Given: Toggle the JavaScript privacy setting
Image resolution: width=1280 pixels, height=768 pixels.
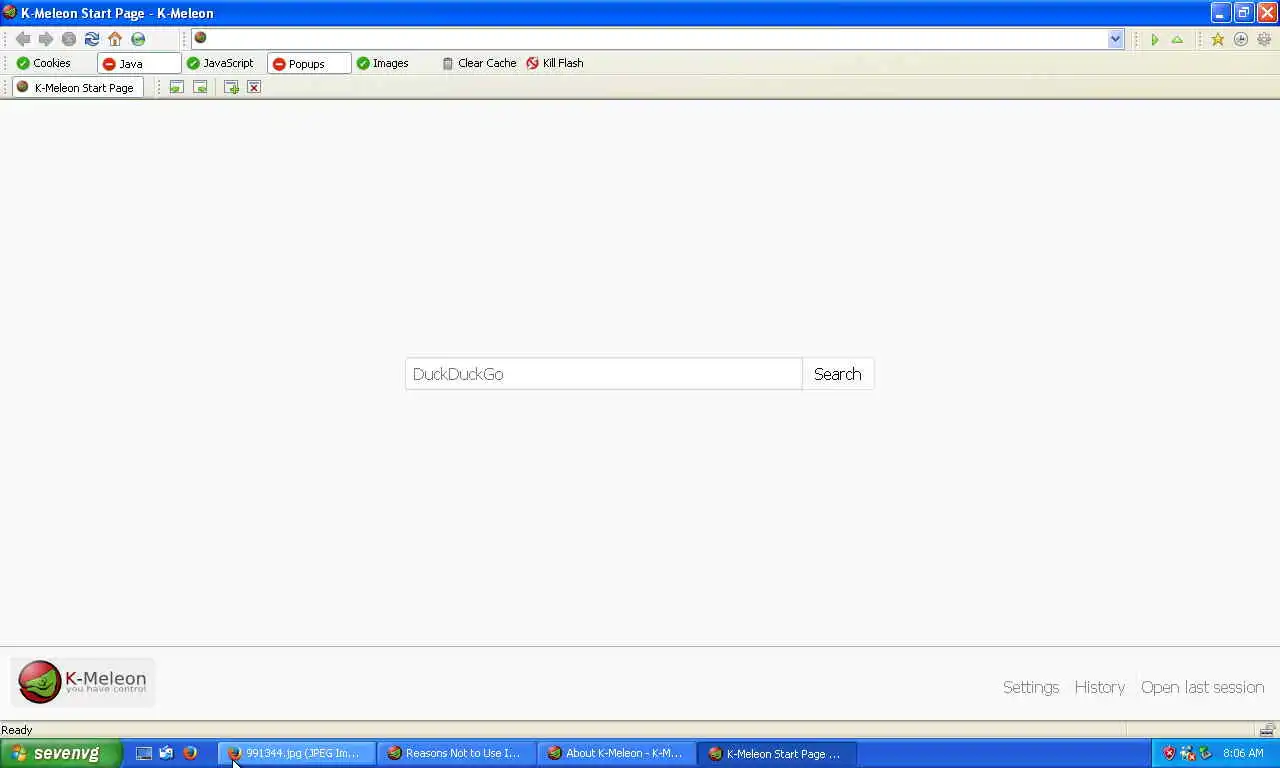Looking at the screenshot, I should pos(220,63).
